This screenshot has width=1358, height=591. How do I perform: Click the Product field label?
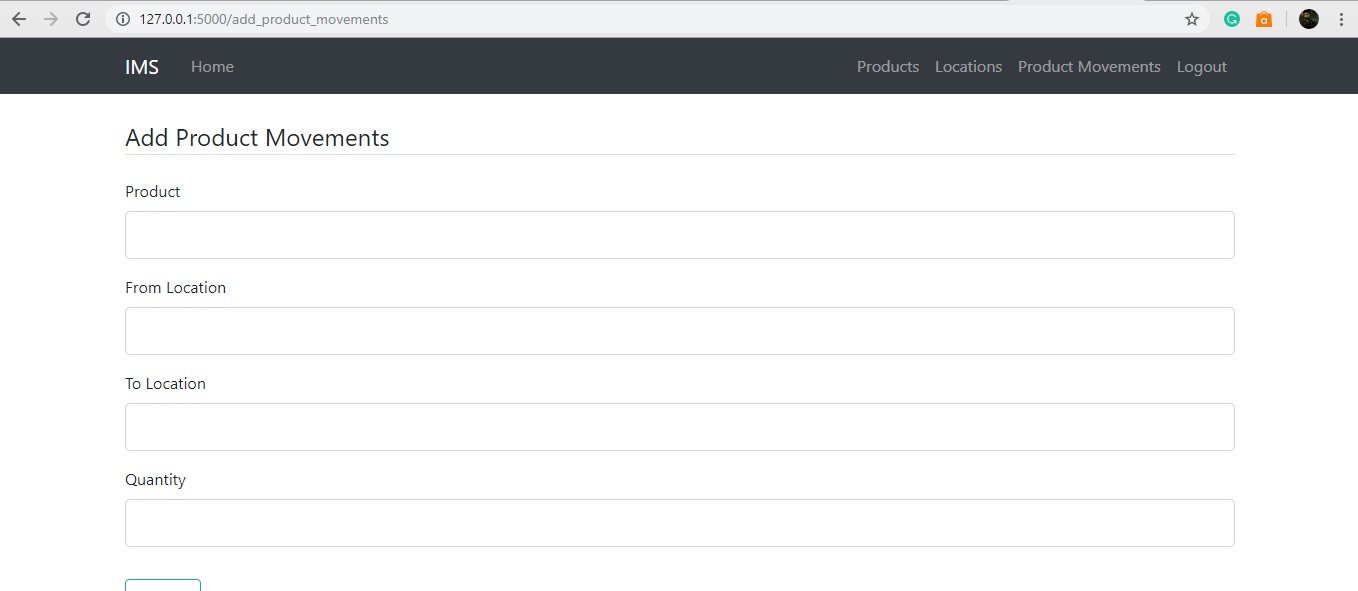tap(153, 192)
